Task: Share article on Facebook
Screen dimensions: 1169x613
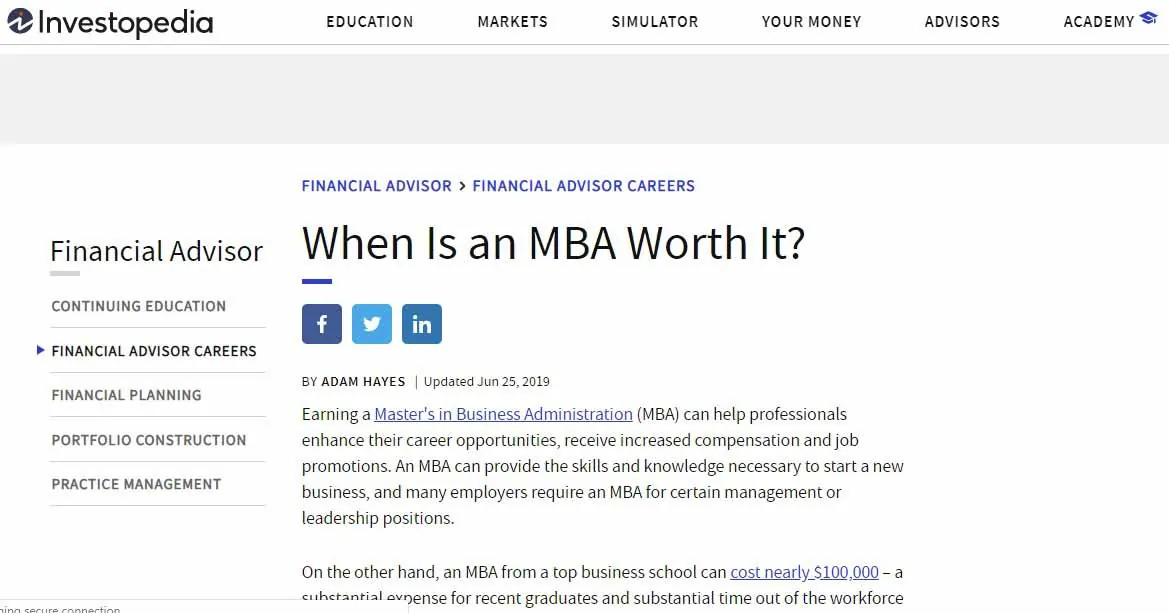Action: 322,324
